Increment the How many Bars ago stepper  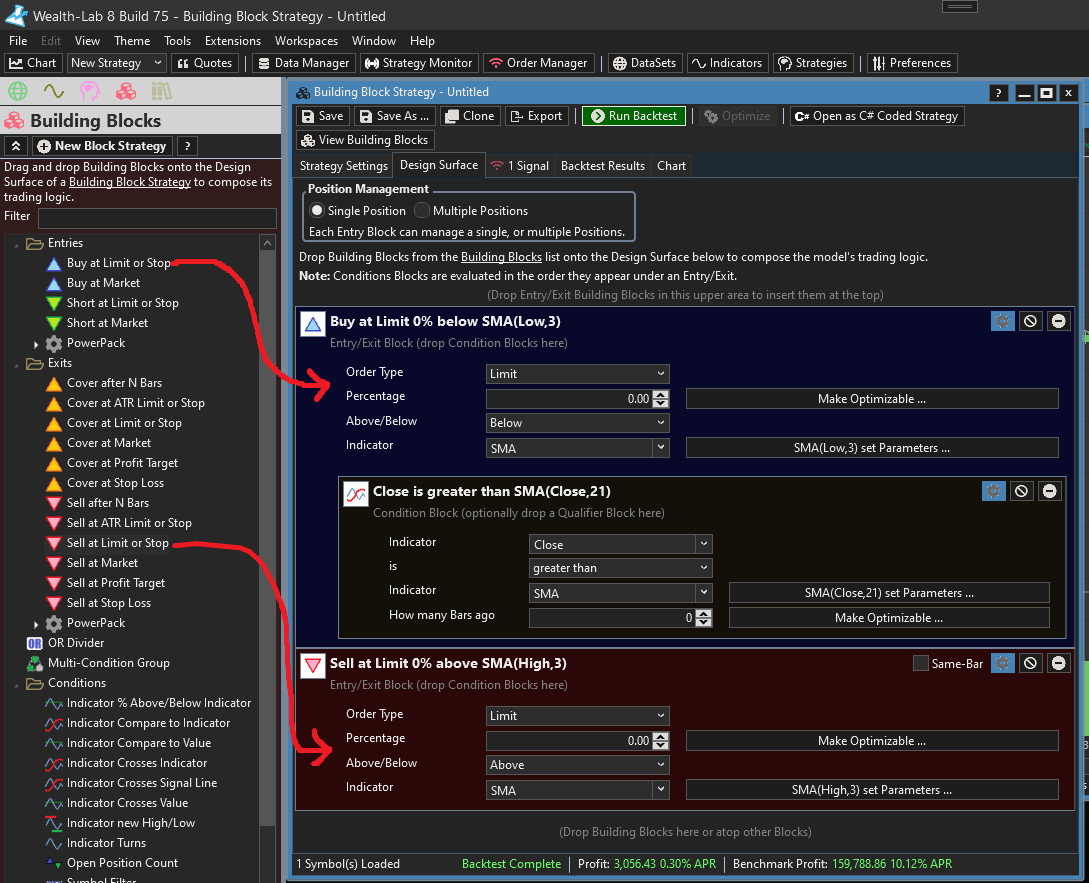click(704, 614)
